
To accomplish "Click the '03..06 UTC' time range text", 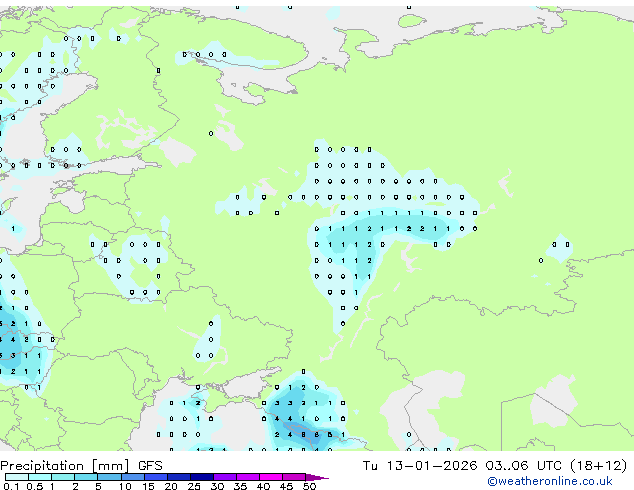I will (x=523, y=466).
